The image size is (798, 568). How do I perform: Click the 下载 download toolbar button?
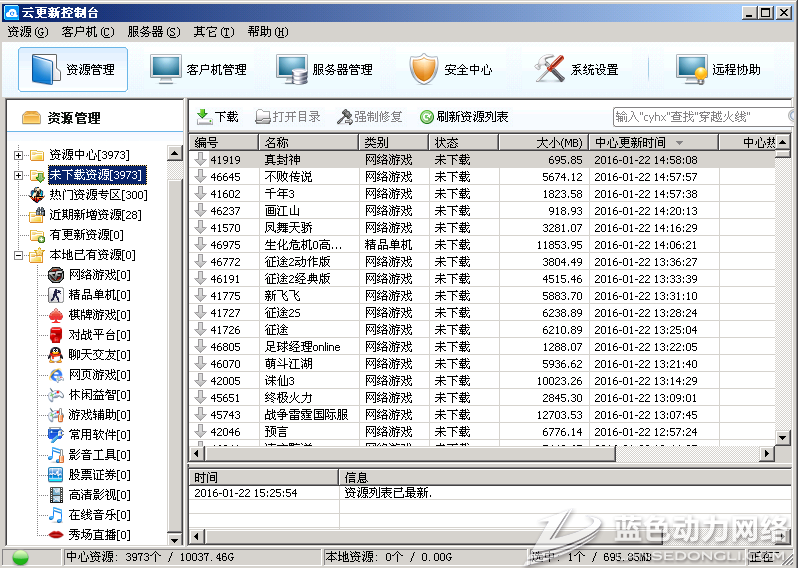pyautogui.click(x=217, y=117)
